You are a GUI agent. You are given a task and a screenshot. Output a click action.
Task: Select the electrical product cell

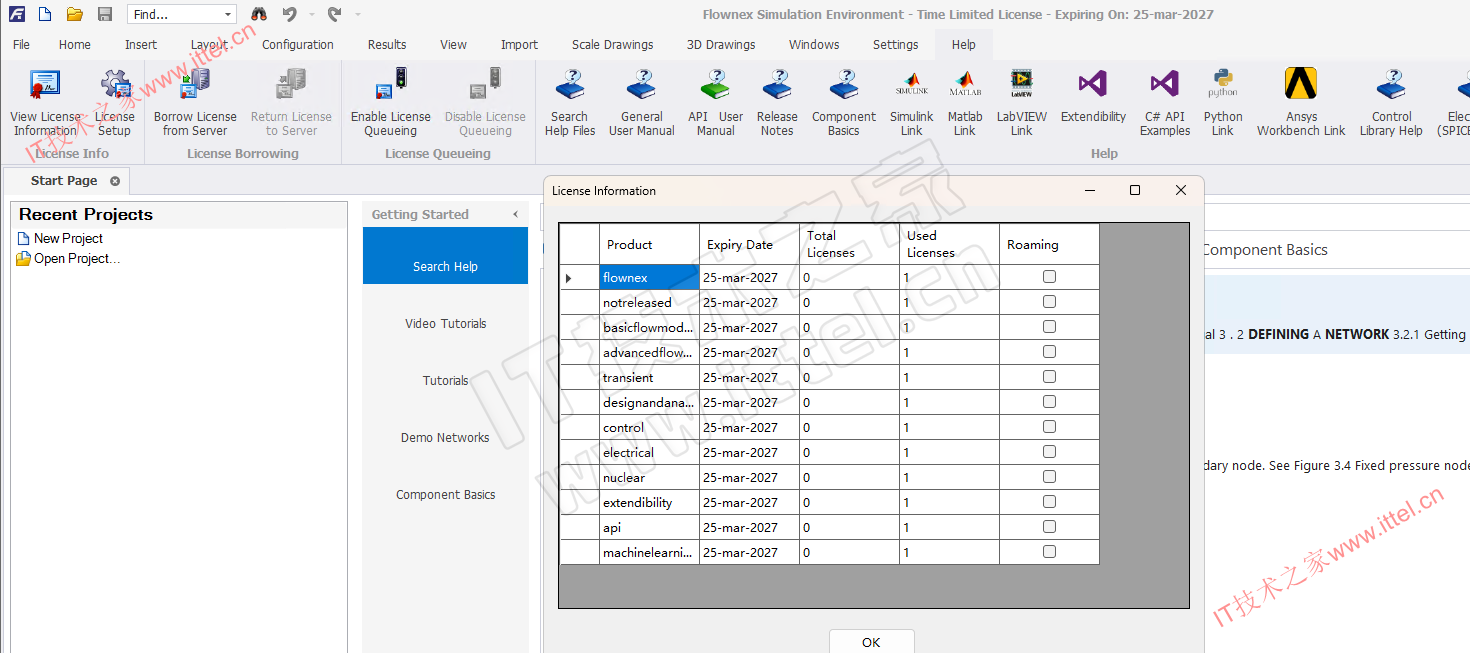click(649, 452)
